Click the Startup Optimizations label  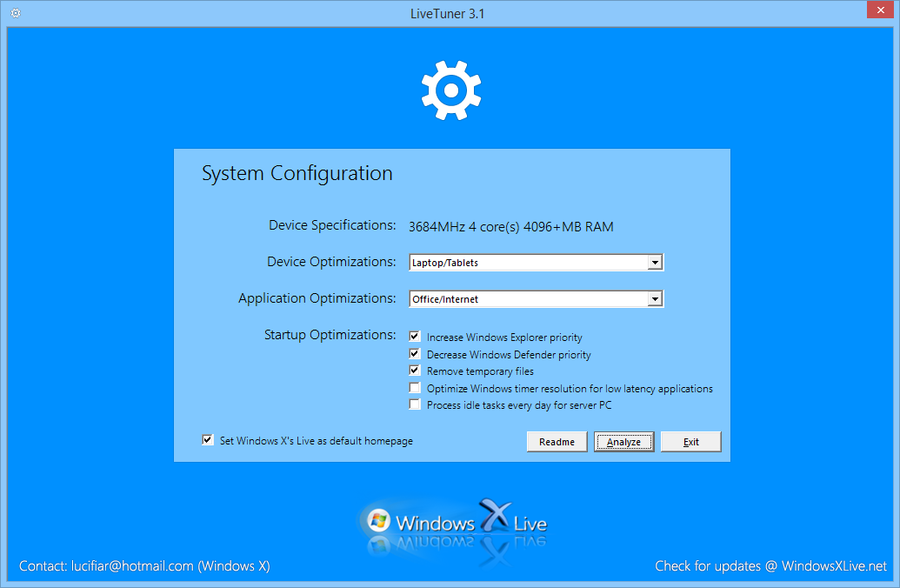point(330,335)
